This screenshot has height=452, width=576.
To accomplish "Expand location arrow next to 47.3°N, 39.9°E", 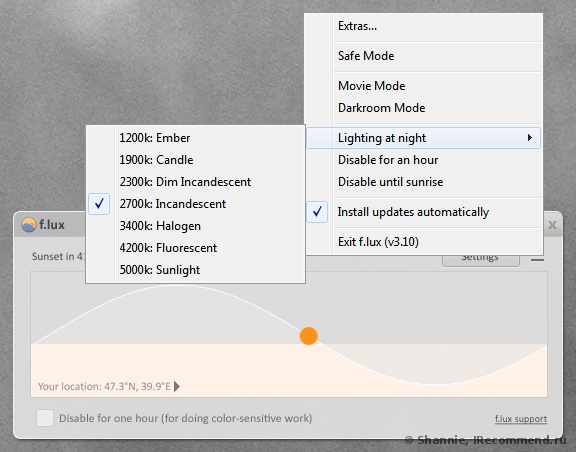I will coord(177,387).
